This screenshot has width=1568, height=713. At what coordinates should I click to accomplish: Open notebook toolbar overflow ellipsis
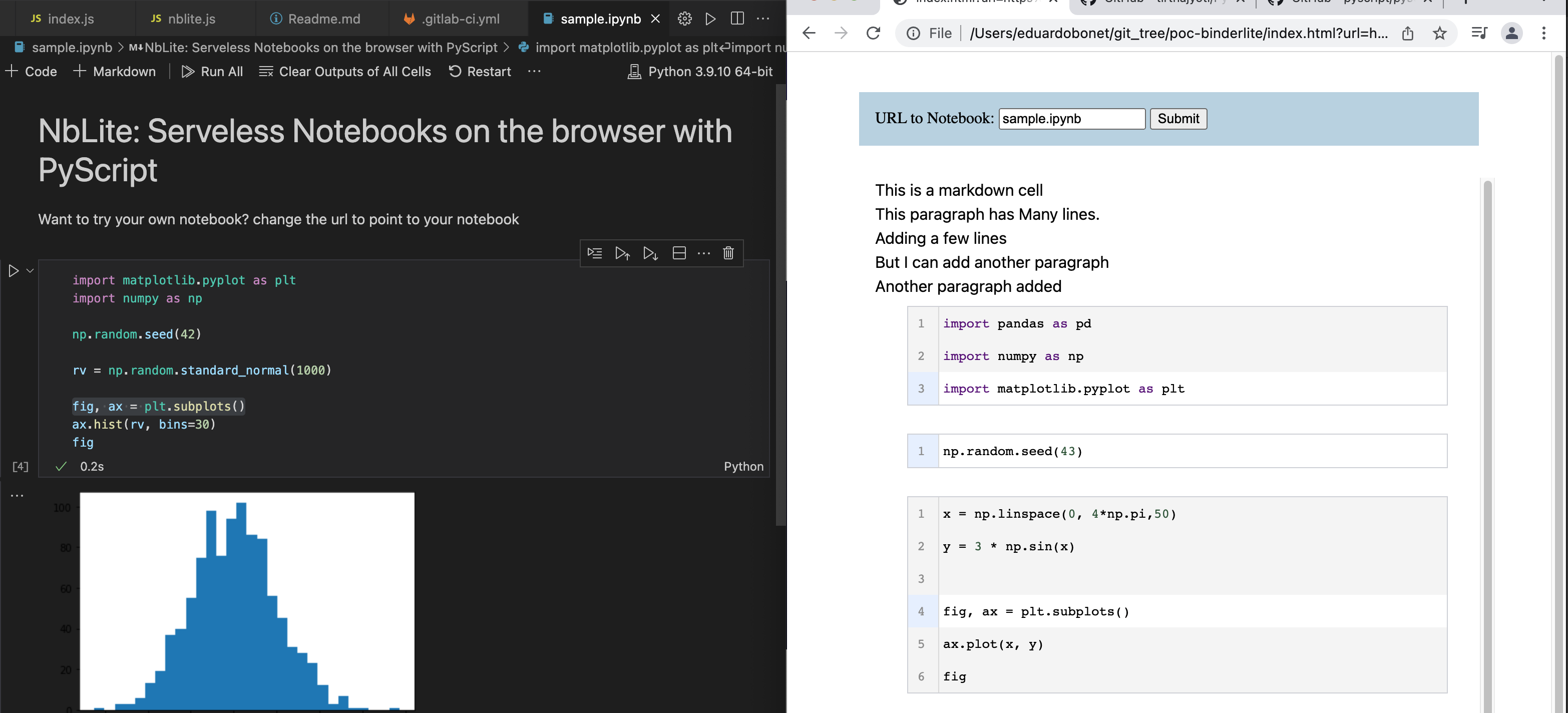coord(535,72)
